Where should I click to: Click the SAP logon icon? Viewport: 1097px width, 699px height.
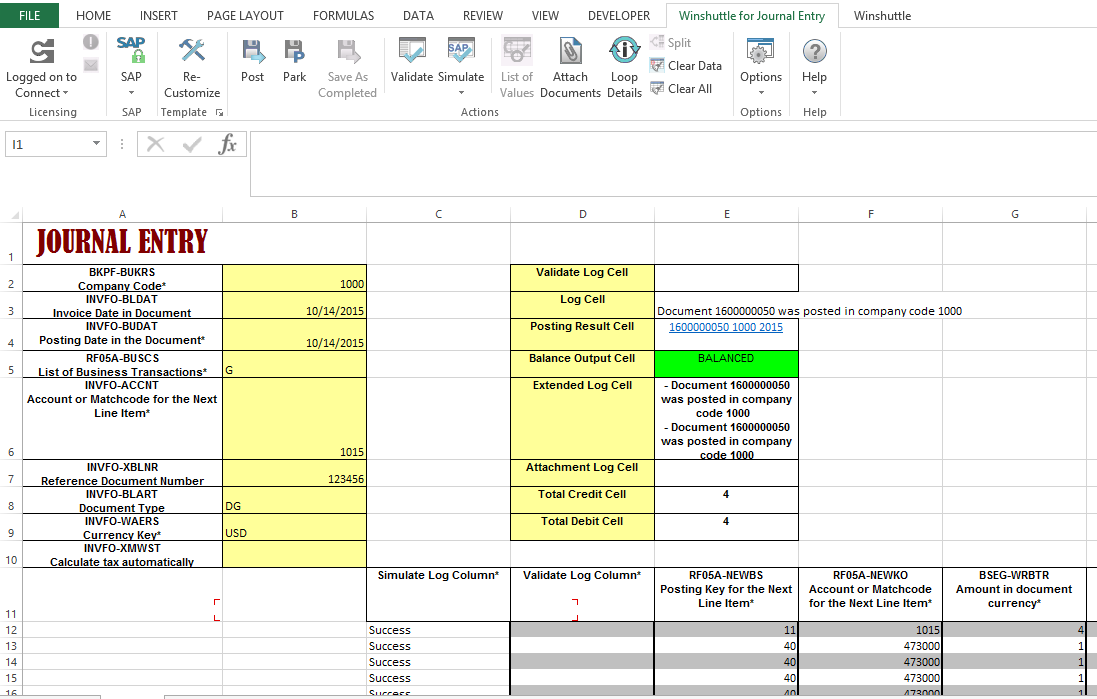pos(131,50)
